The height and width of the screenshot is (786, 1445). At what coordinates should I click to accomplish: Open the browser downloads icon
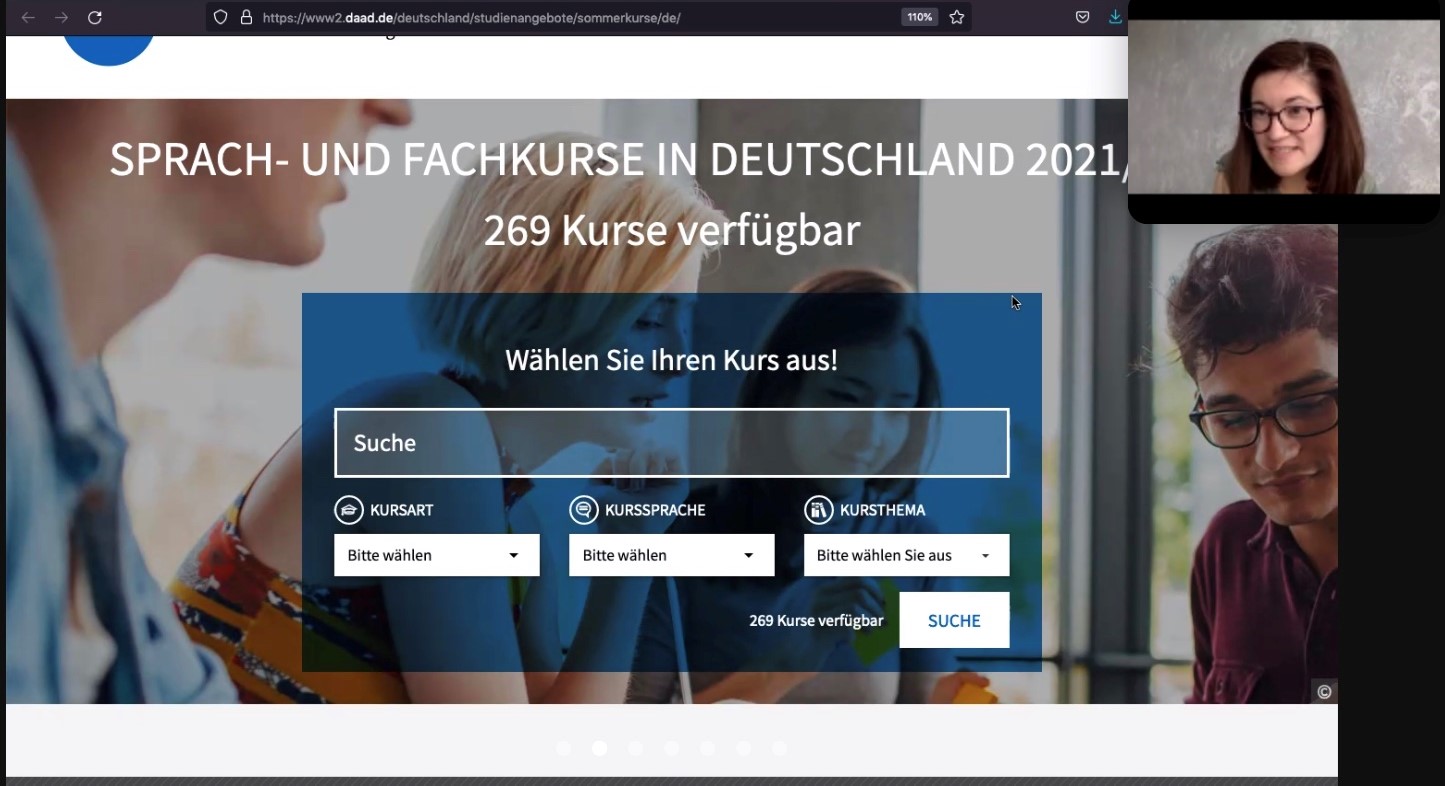[1115, 17]
